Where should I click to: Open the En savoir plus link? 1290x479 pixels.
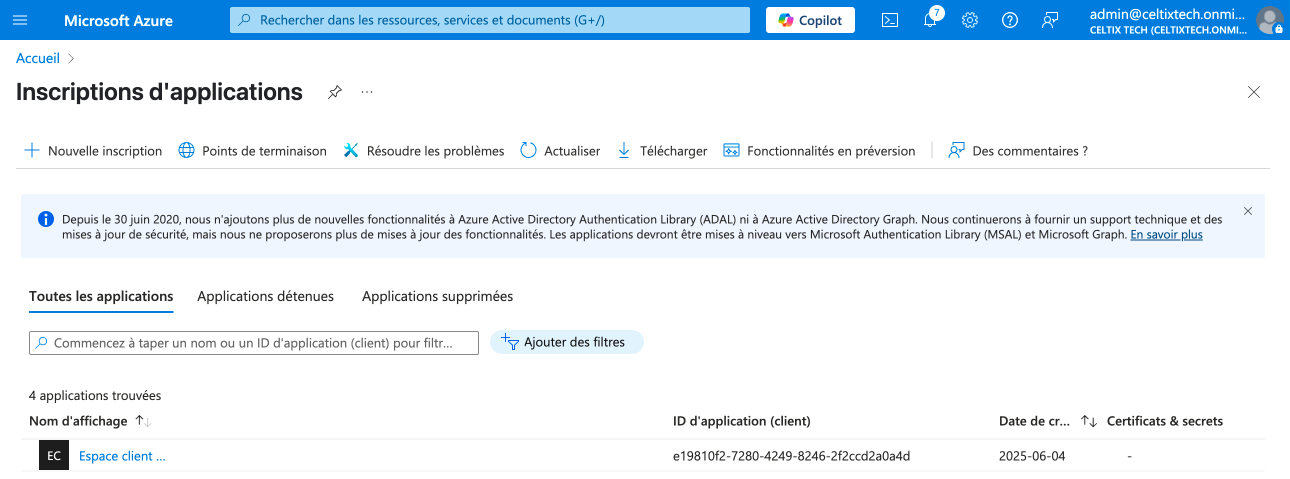coord(1166,235)
